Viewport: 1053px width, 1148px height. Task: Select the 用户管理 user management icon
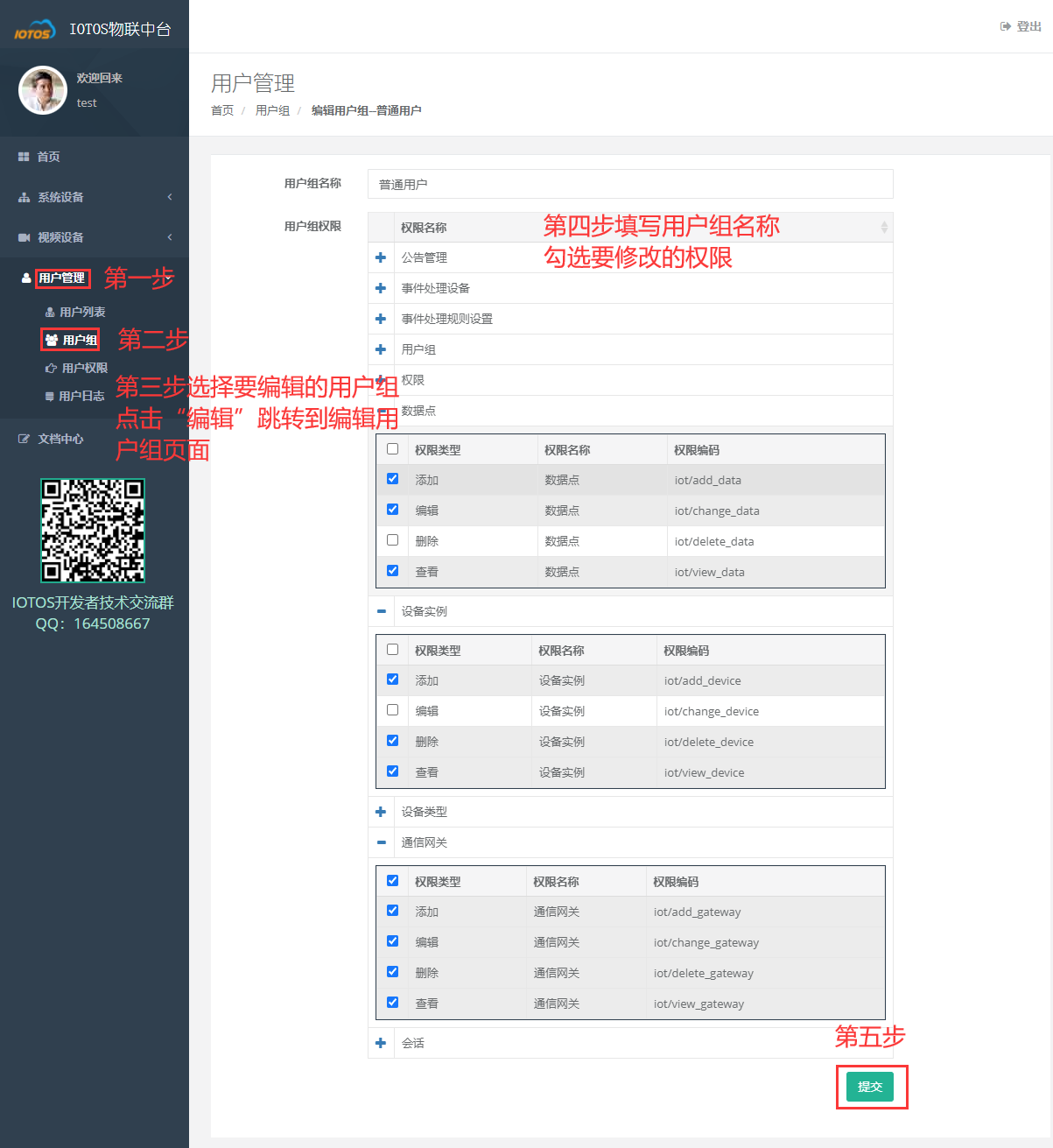coord(25,278)
